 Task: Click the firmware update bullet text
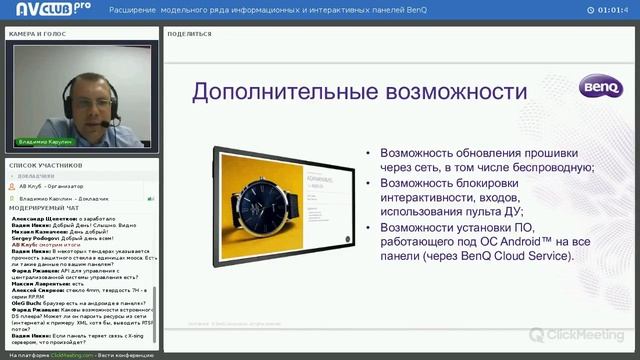click(x=487, y=160)
